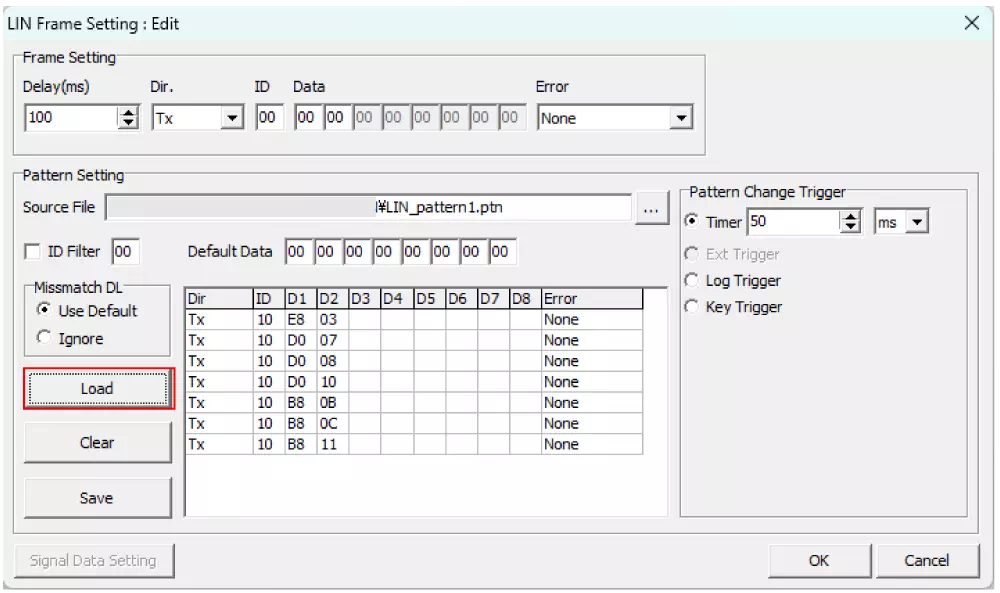Open the Error dropdown showing None
This screenshot has width=1000, height=593.
coord(682,117)
